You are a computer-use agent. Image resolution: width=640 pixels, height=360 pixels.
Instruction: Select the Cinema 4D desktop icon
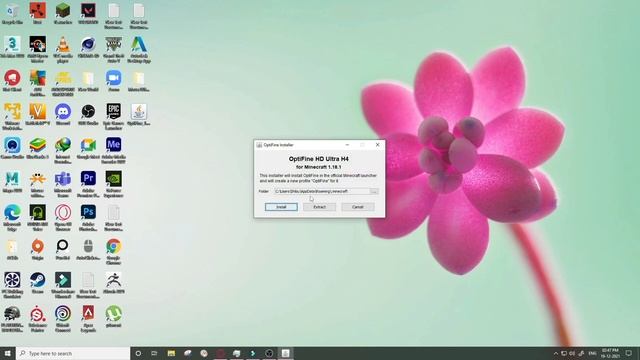(88, 47)
